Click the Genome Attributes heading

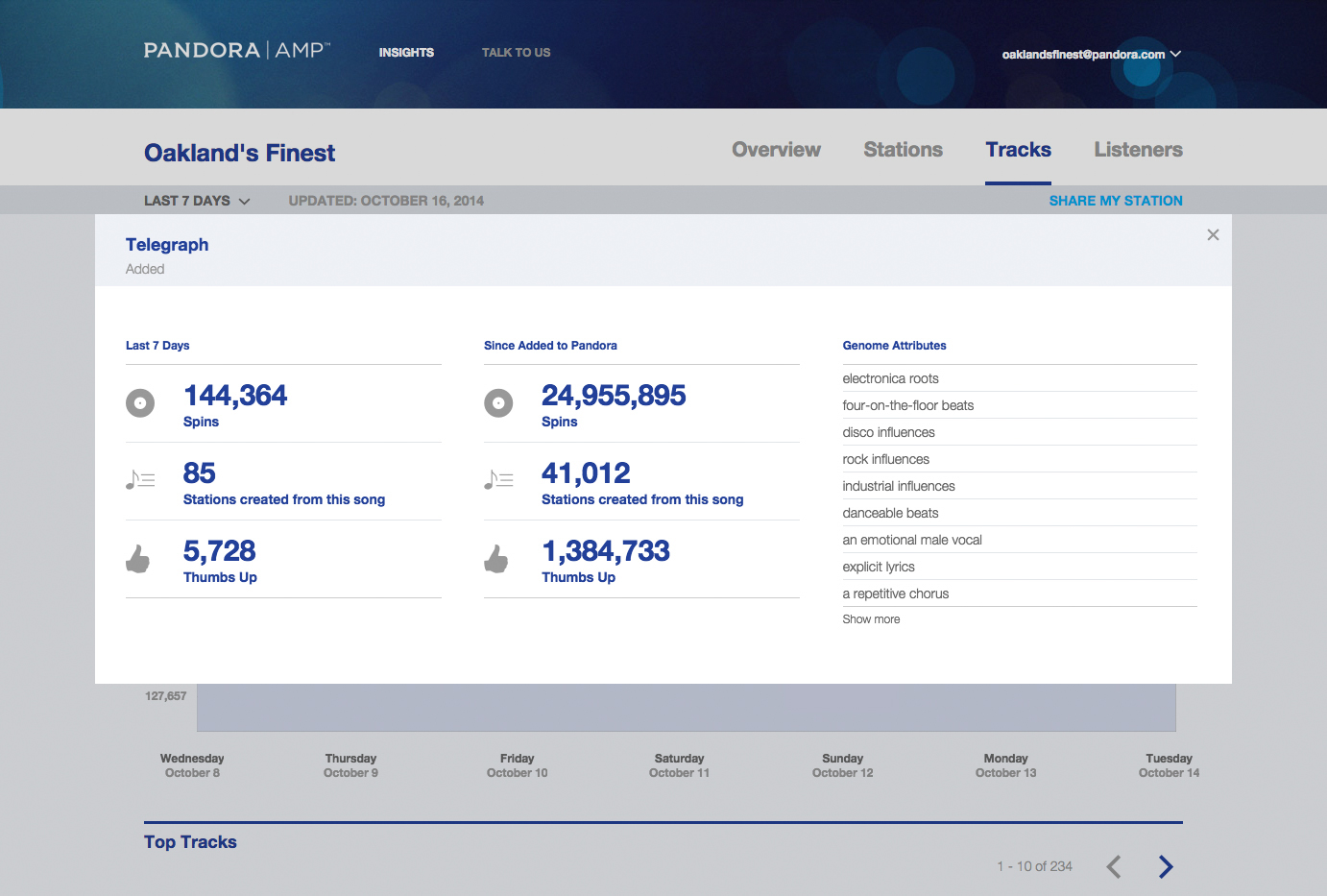pyautogui.click(x=894, y=346)
